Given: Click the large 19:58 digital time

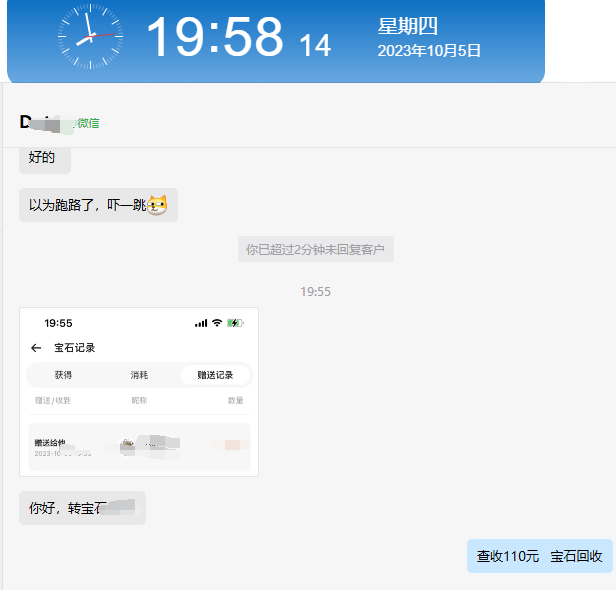Looking at the screenshot, I should (214, 37).
